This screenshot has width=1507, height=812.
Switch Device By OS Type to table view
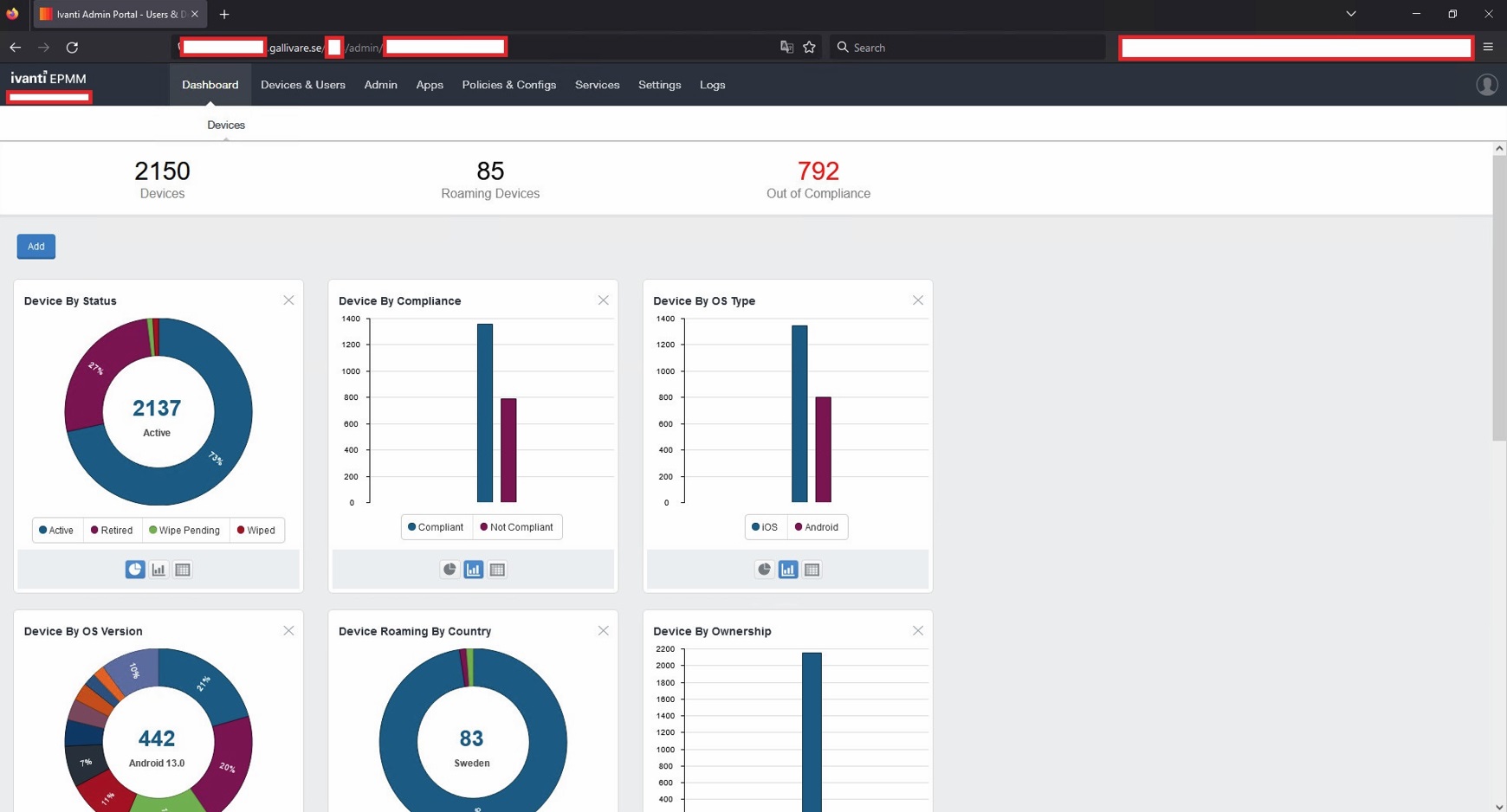pyautogui.click(x=812, y=570)
